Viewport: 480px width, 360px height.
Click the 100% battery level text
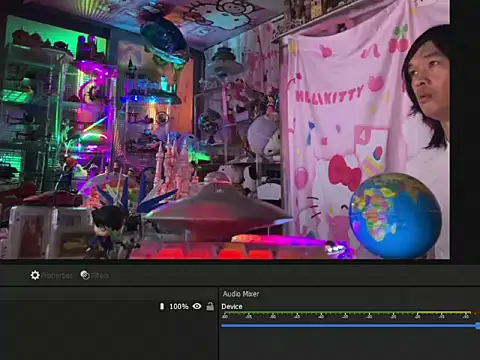pos(179,306)
